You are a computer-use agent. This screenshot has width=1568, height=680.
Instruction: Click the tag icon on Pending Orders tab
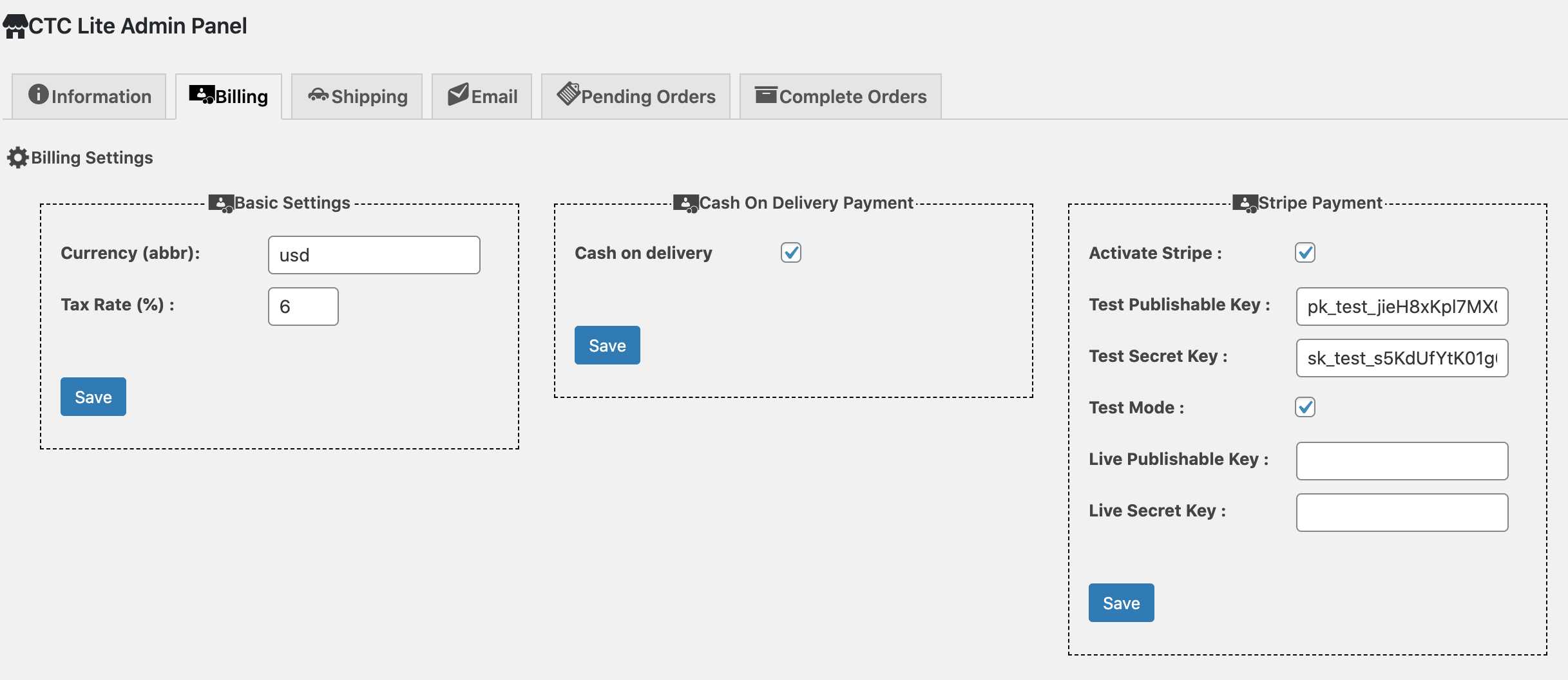(569, 93)
